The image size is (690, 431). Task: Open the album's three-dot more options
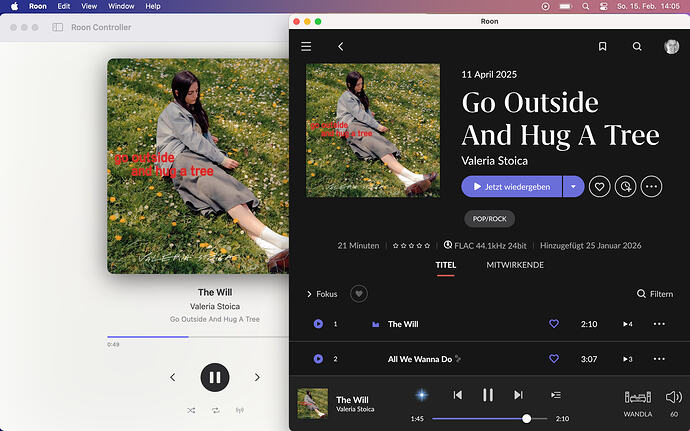[x=652, y=186]
